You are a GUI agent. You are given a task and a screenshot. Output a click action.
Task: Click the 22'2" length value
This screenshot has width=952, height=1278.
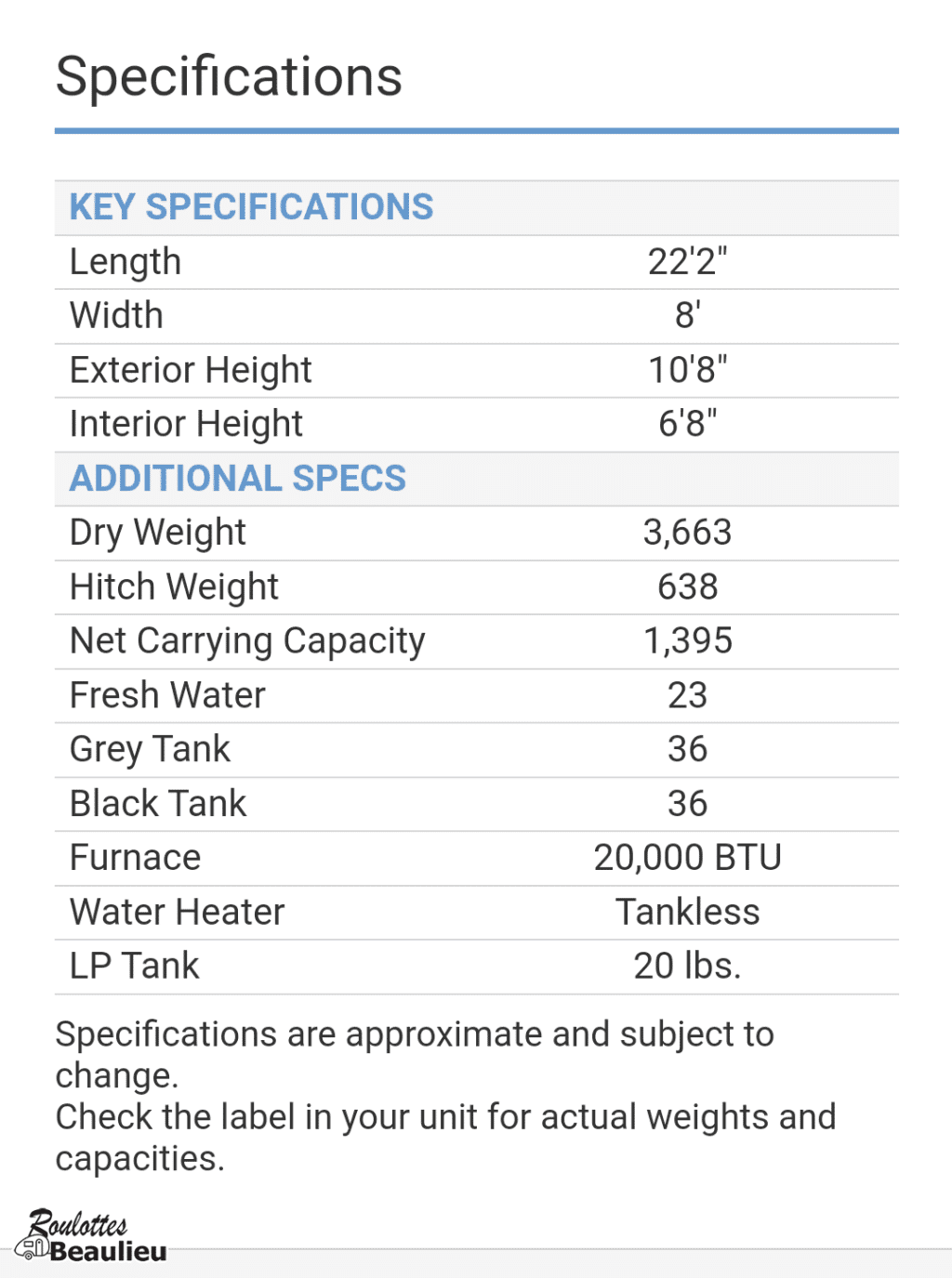click(687, 262)
